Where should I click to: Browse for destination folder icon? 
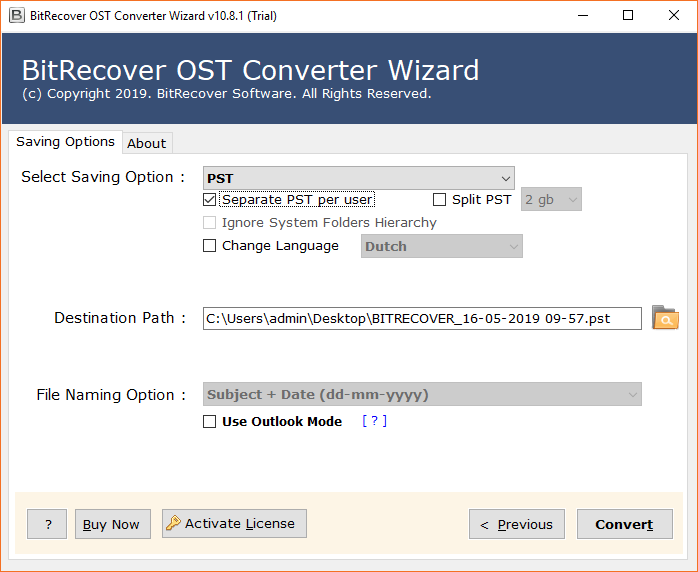(x=665, y=318)
